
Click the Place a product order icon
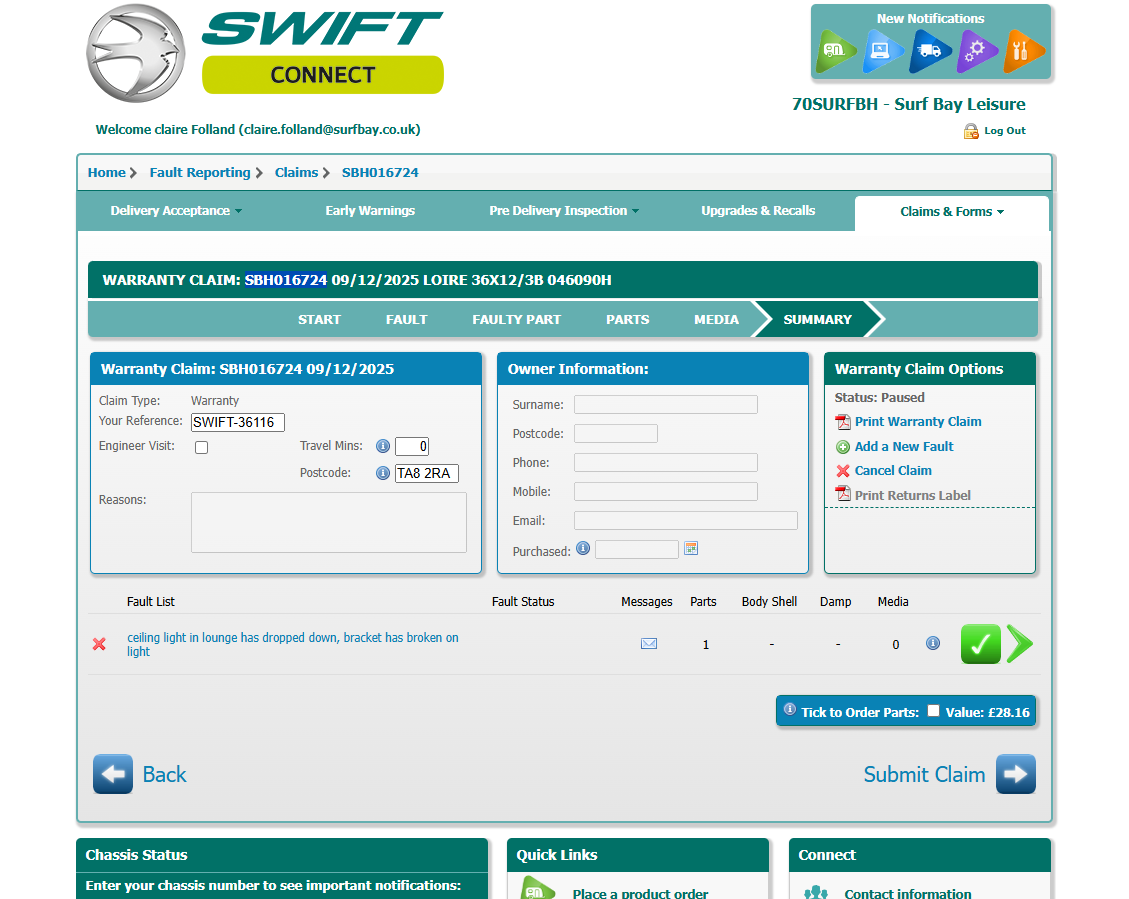point(538,888)
